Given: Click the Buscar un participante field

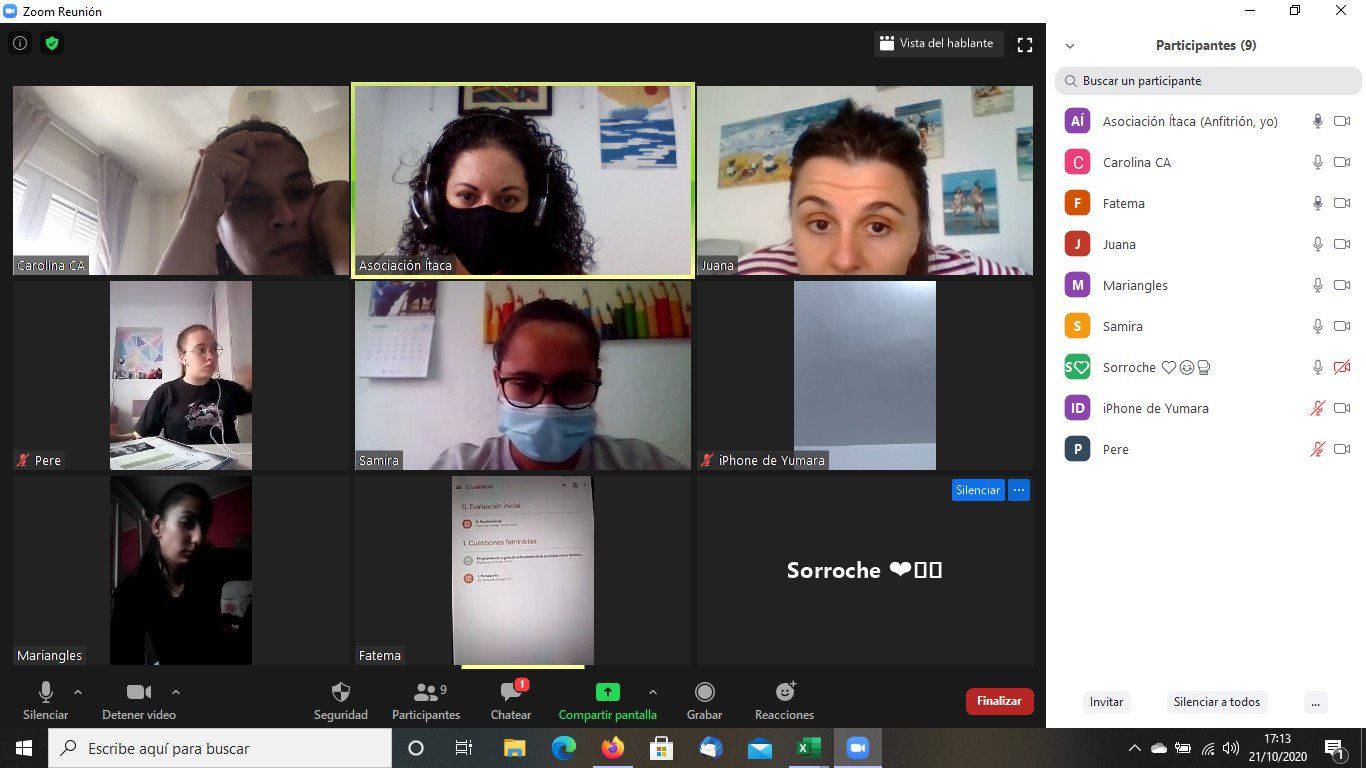Looking at the screenshot, I should (1208, 81).
